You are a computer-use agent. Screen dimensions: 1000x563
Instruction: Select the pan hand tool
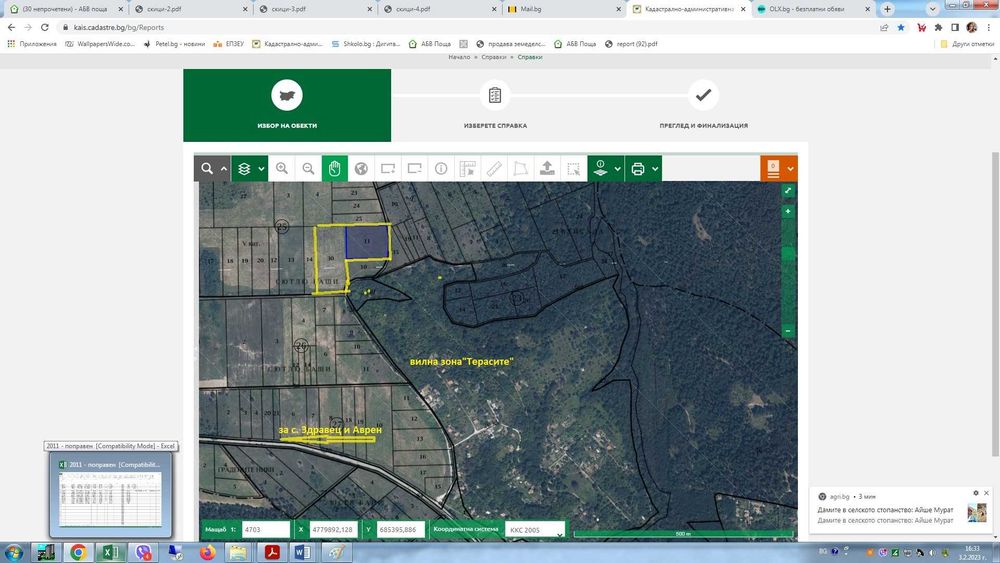(335, 169)
